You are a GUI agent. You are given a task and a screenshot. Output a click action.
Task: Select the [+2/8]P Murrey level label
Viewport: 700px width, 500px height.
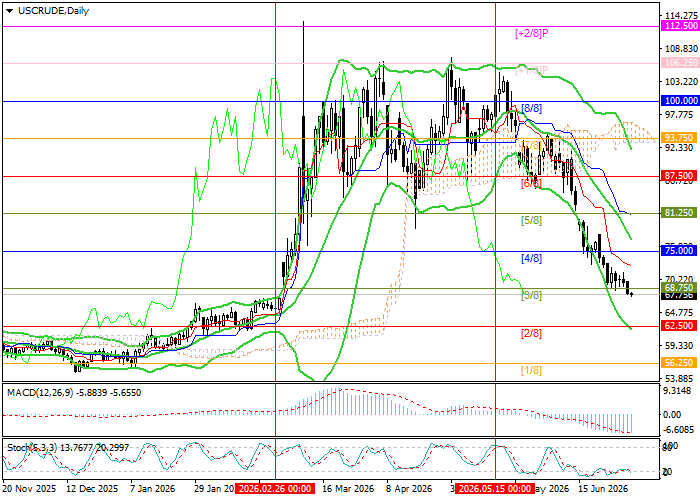[x=531, y=33]
